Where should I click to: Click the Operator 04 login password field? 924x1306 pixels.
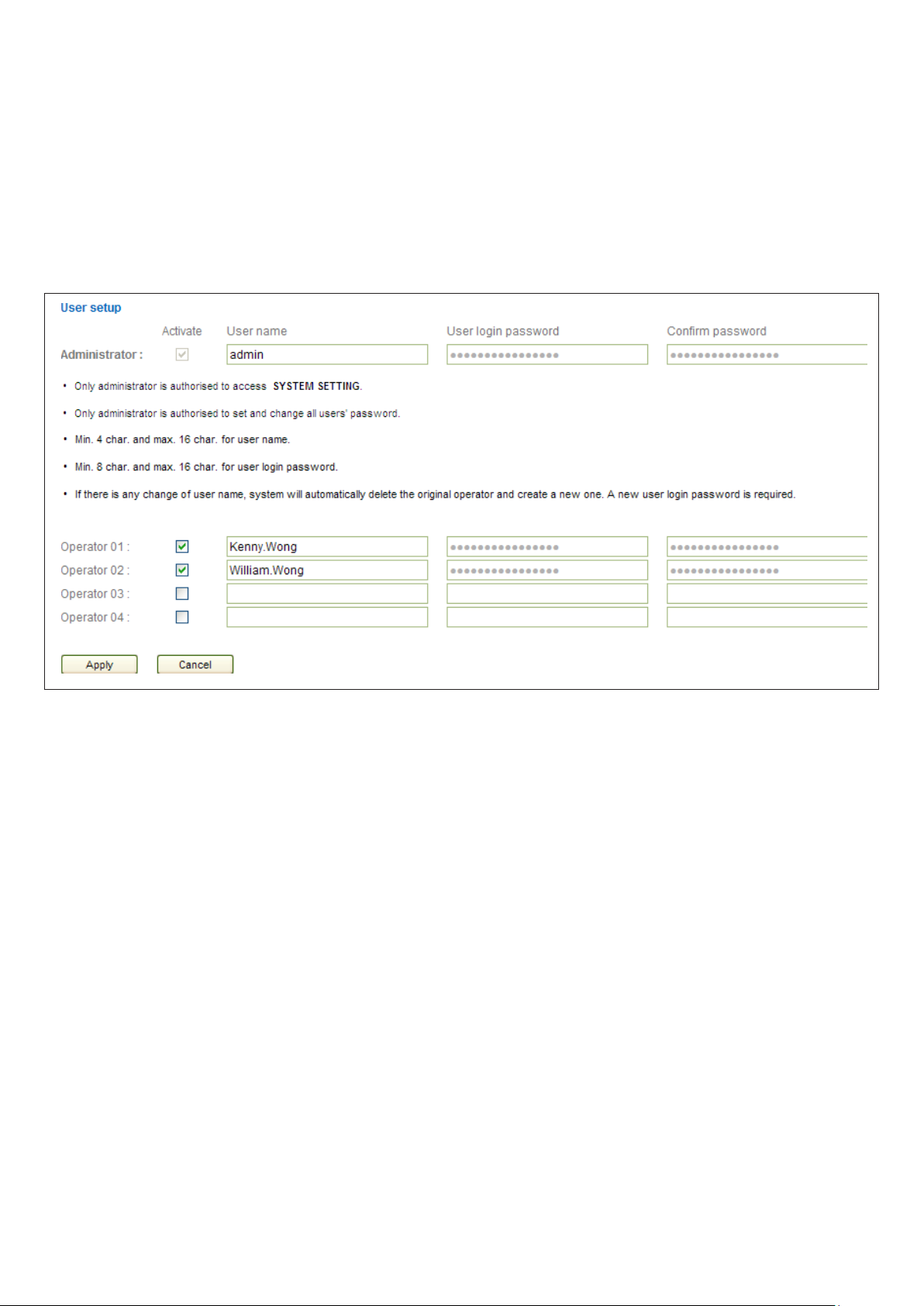547,617
